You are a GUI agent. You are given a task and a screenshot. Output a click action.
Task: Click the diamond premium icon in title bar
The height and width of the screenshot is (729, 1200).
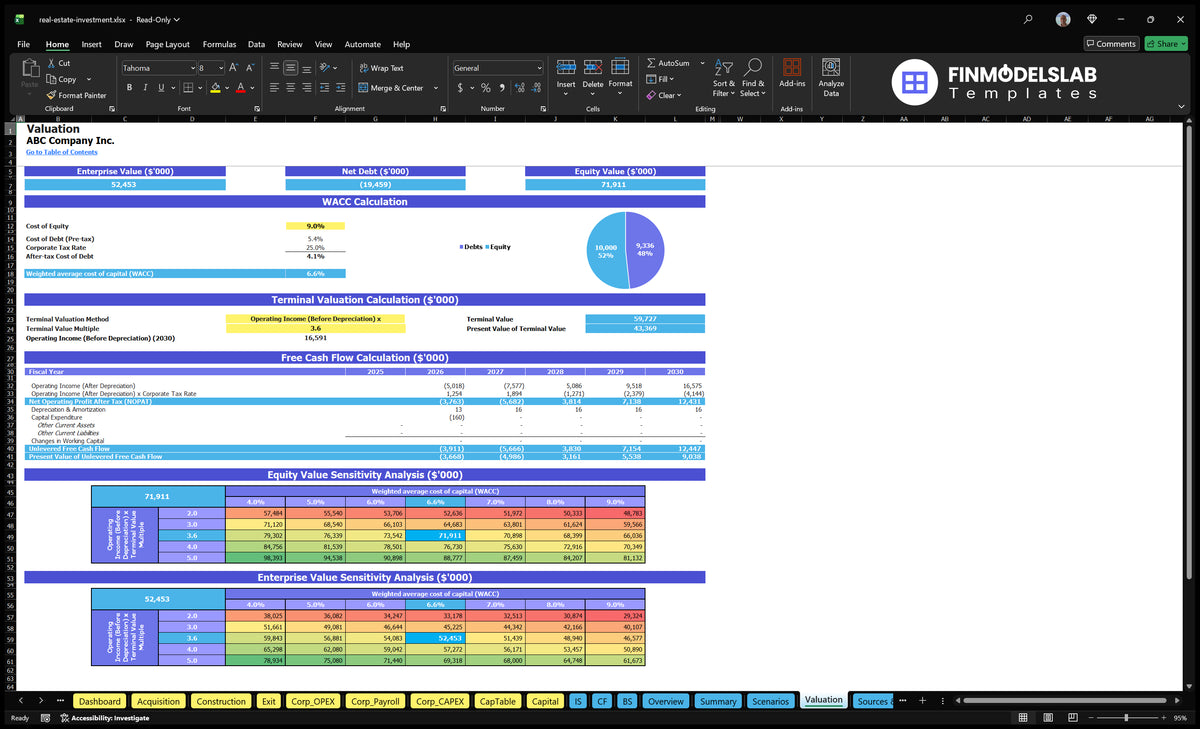pyautogui.click(x=1092, y=19)
